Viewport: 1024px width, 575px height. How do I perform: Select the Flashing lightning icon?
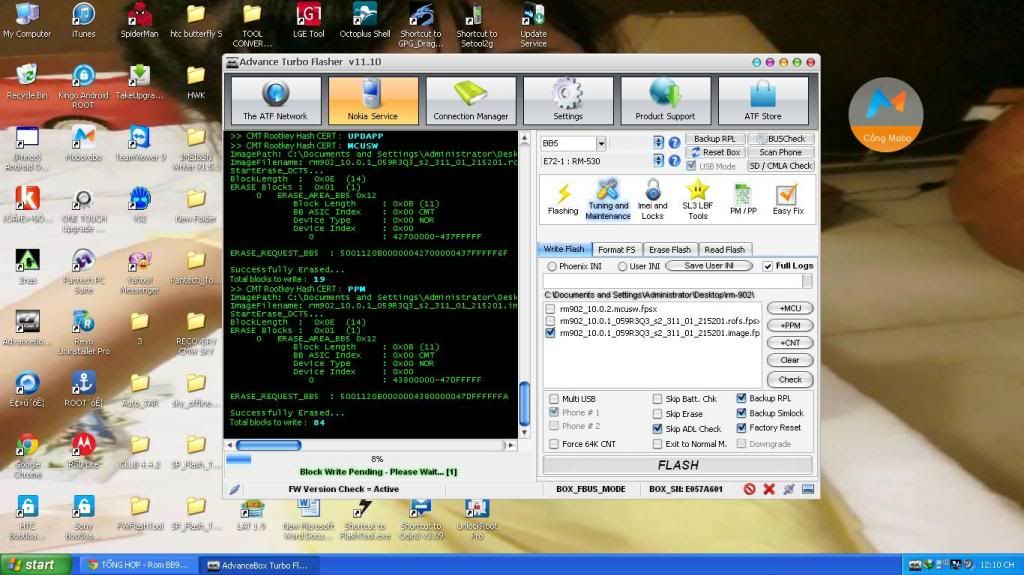coord(563,199)
